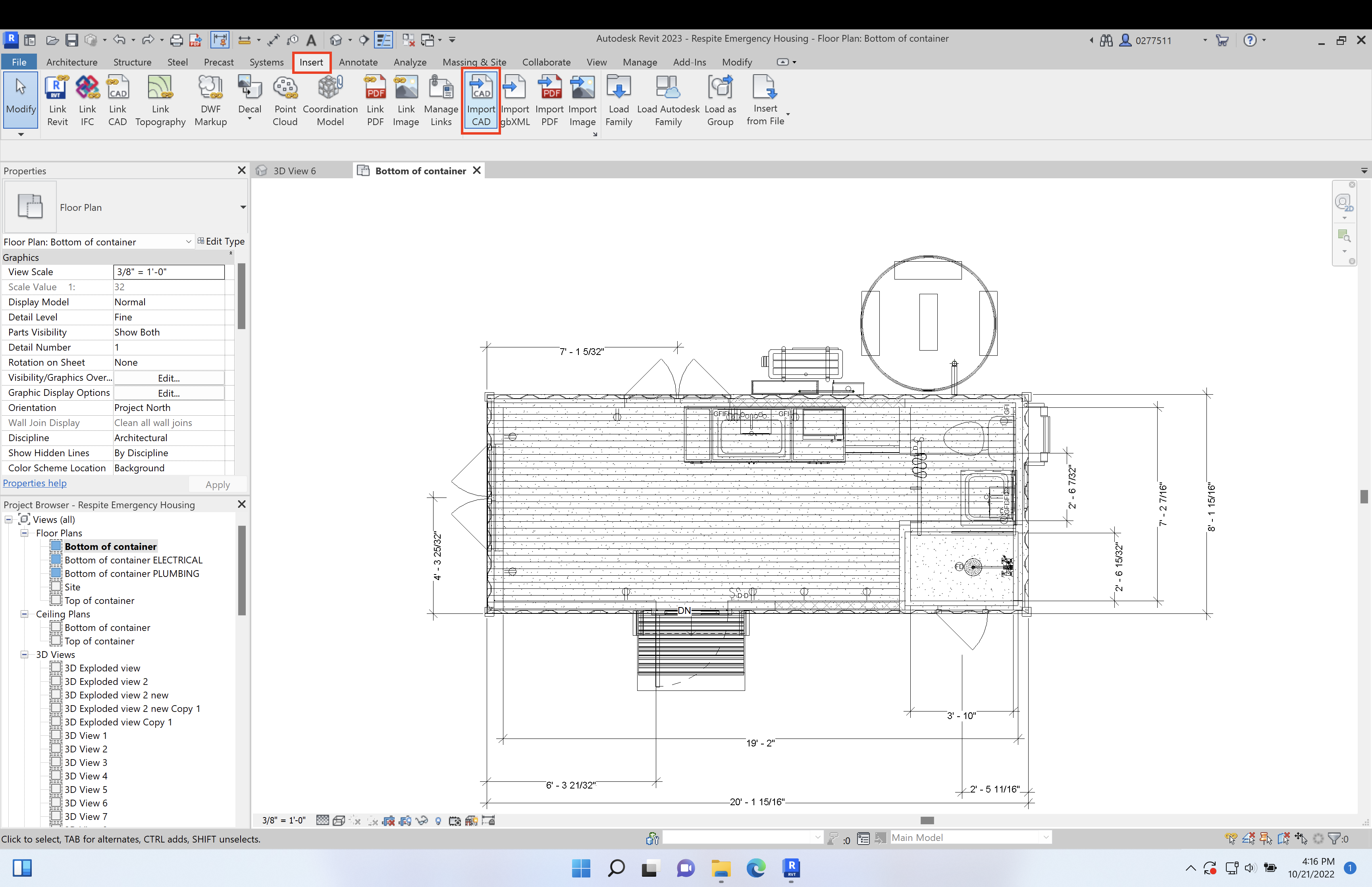Screen dimensions: 1372x887
Task: Select the Link Revit tool
Action: [x=57, y=100]
